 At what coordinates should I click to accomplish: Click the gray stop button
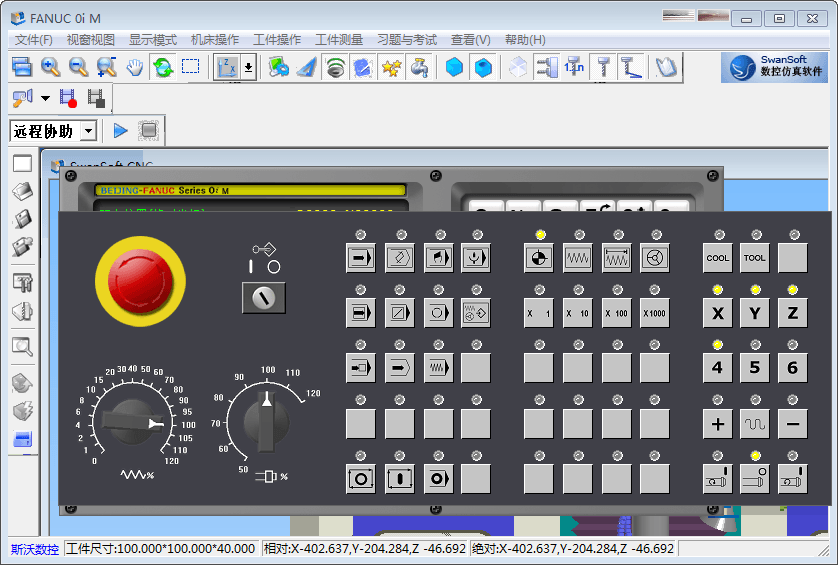pos(149,131)
